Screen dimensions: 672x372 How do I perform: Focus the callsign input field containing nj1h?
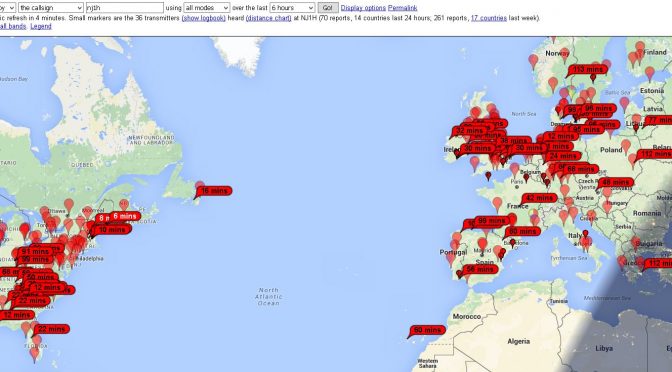(125, 8)
